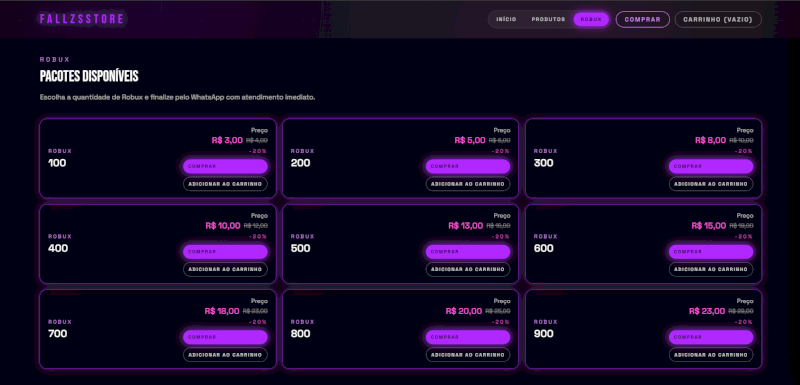Add 700 Robux to the cart
This screenshot has width=800, height=385.
(x=225, y=354)
